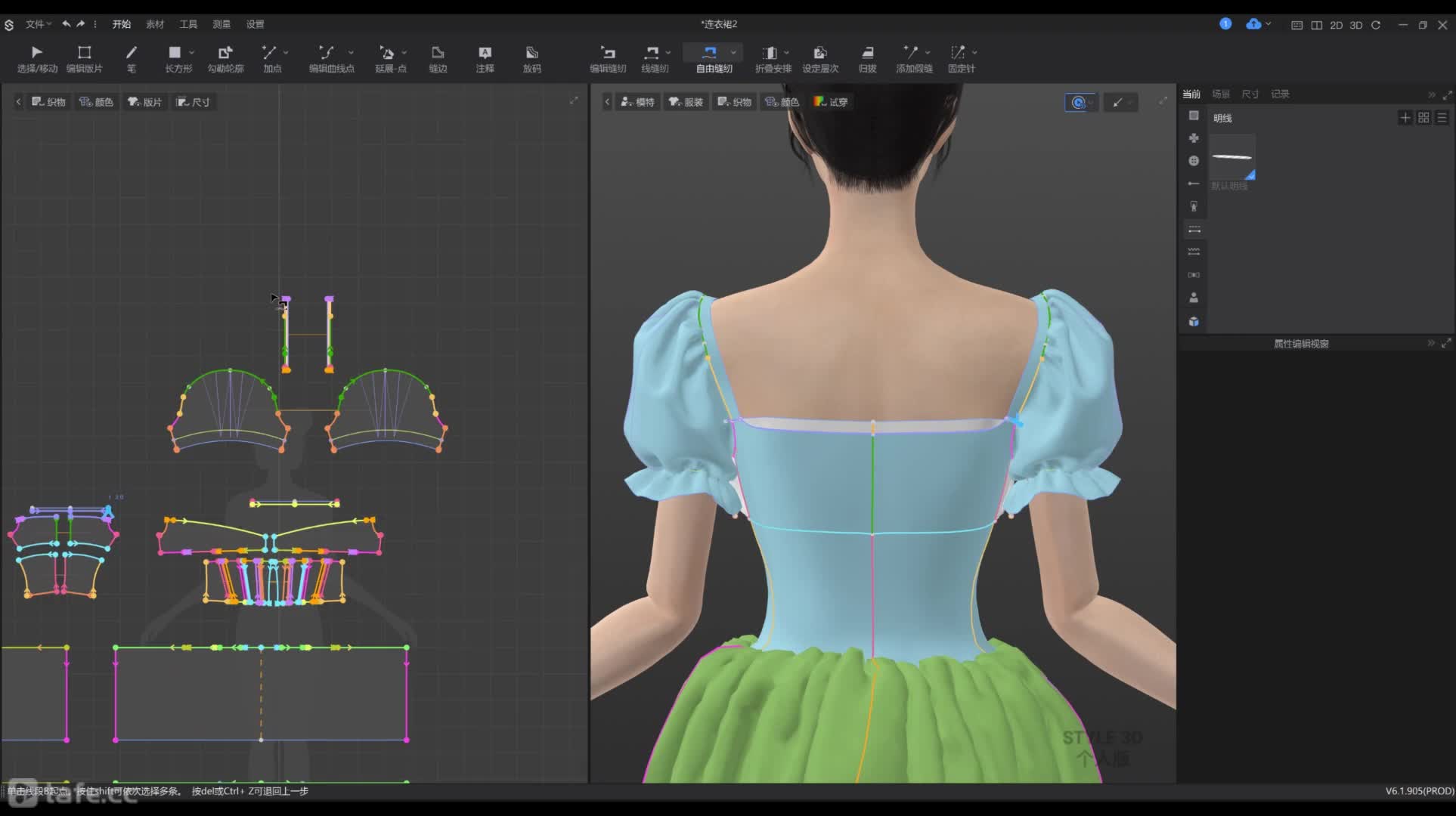Image resolution: width=1456 pixels, height=816 pixels.
Task: Choose the 长方形 rectangle tool
Action: [x=178, y=58]
